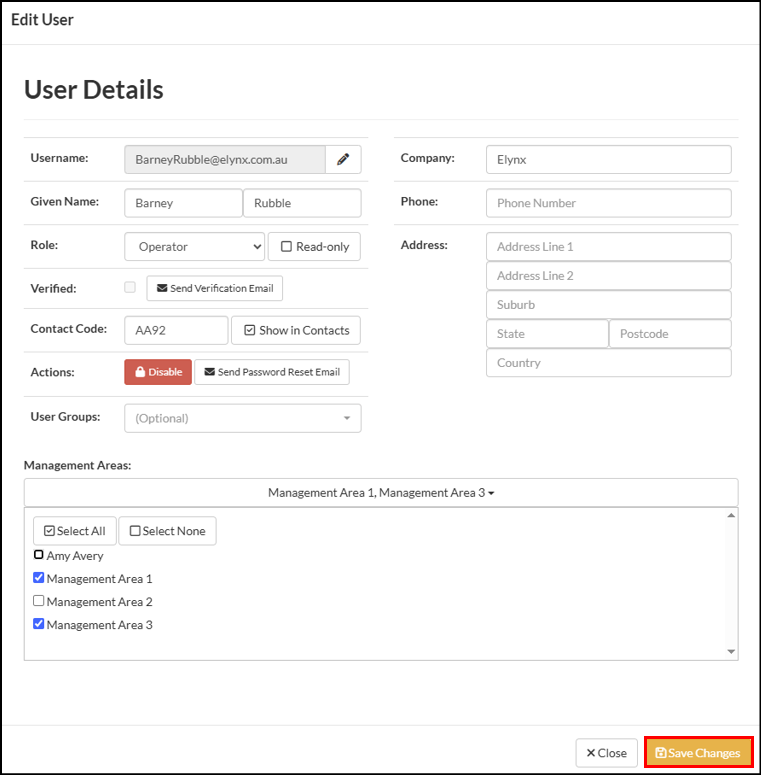761x775 pixels.
Task: Collapse the Management Areas selection dropdown
Action: click(x=381, y=492)
